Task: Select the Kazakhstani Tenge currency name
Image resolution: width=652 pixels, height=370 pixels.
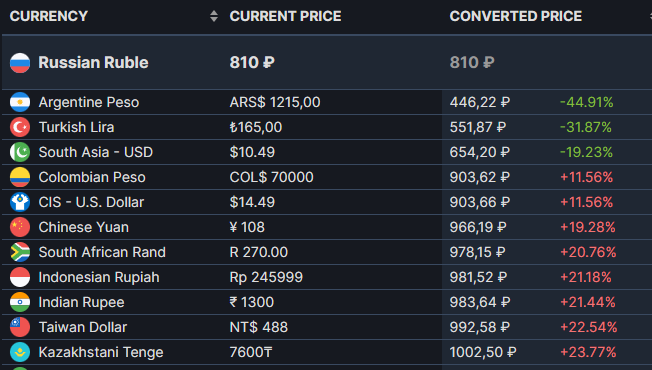Action: coord(101,352)
